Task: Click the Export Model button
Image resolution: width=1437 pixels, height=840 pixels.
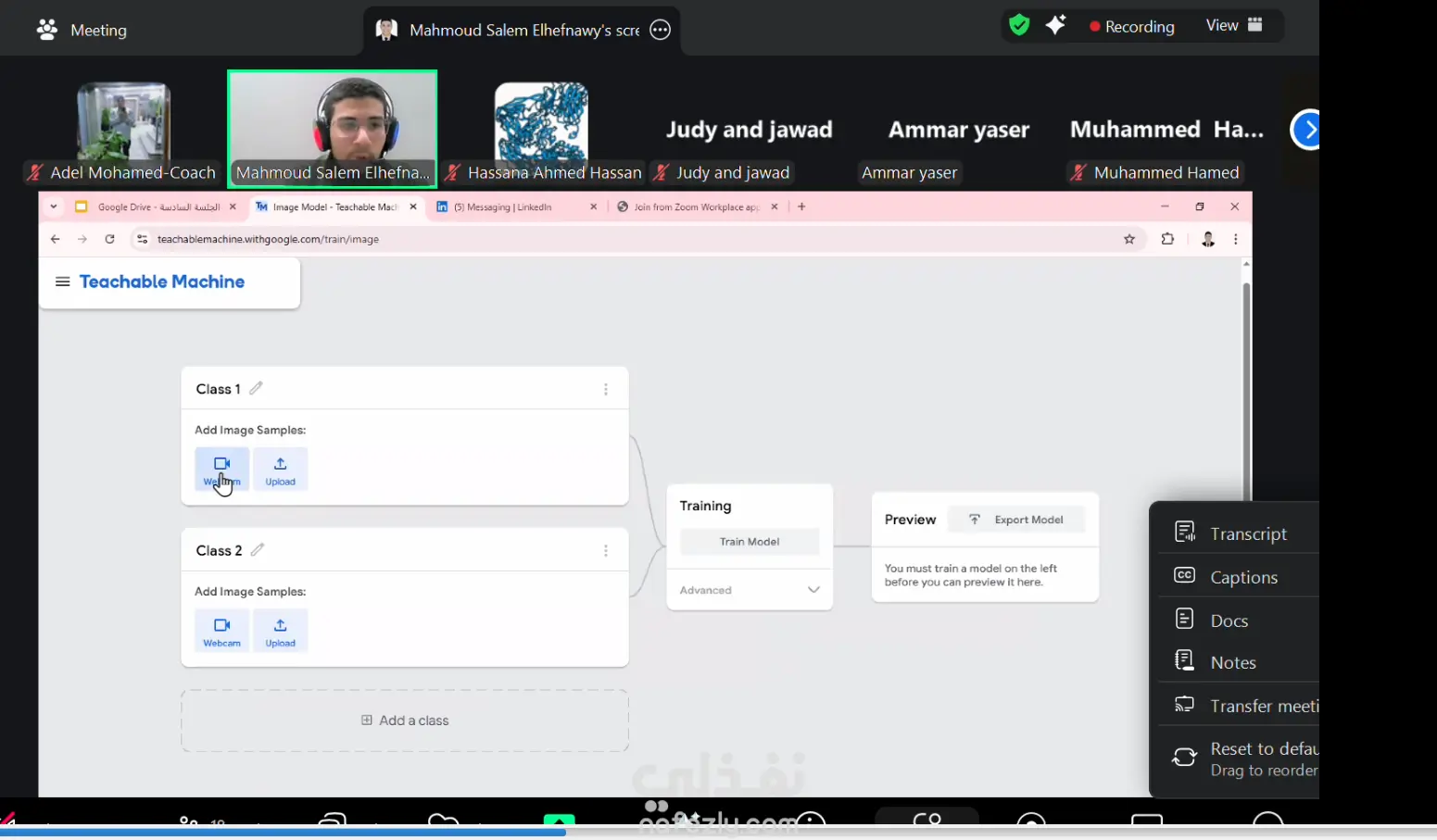Action: pos(1017,520)
